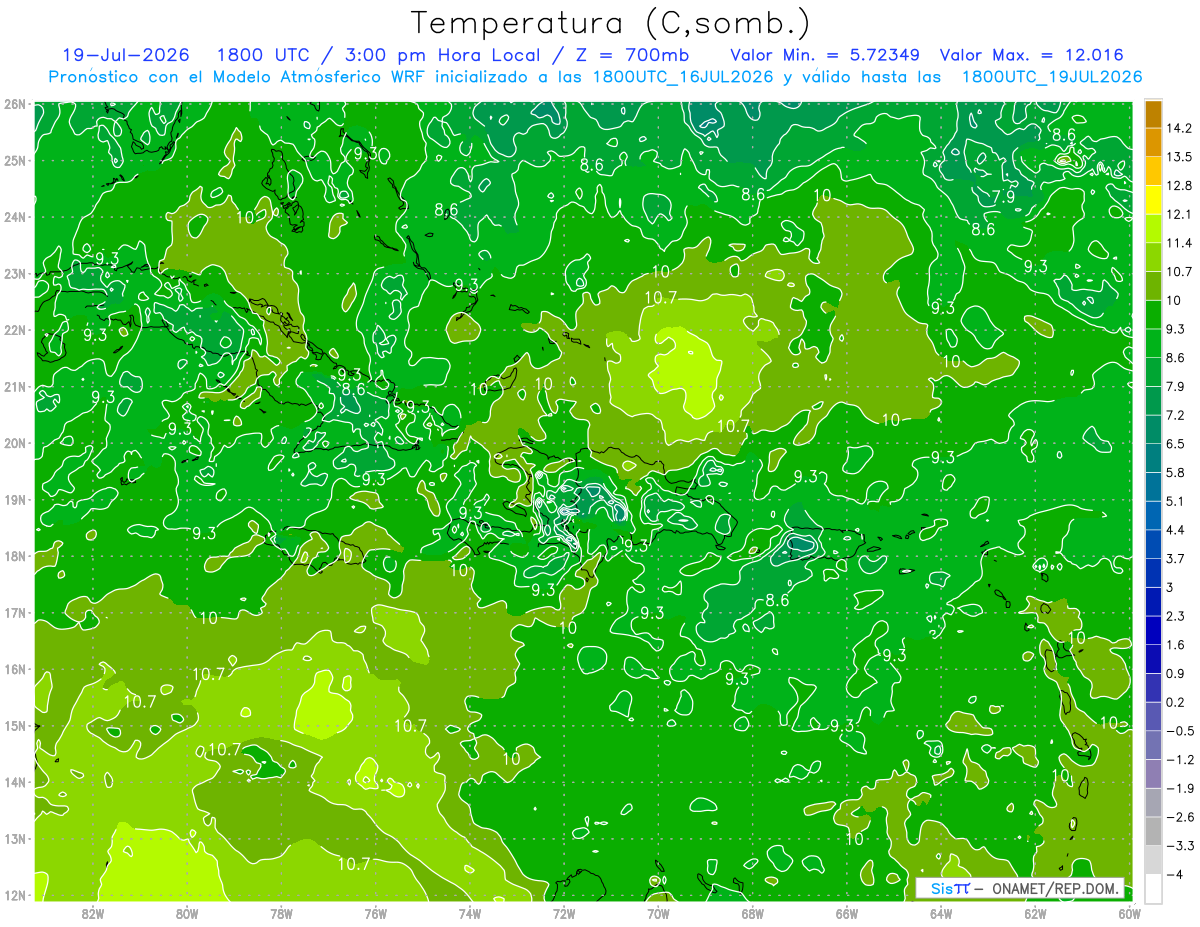Click the orange band at top of color scale
Image resolution: width=1200 pixels, height=927 pixels.
[x=1153, y=114]
